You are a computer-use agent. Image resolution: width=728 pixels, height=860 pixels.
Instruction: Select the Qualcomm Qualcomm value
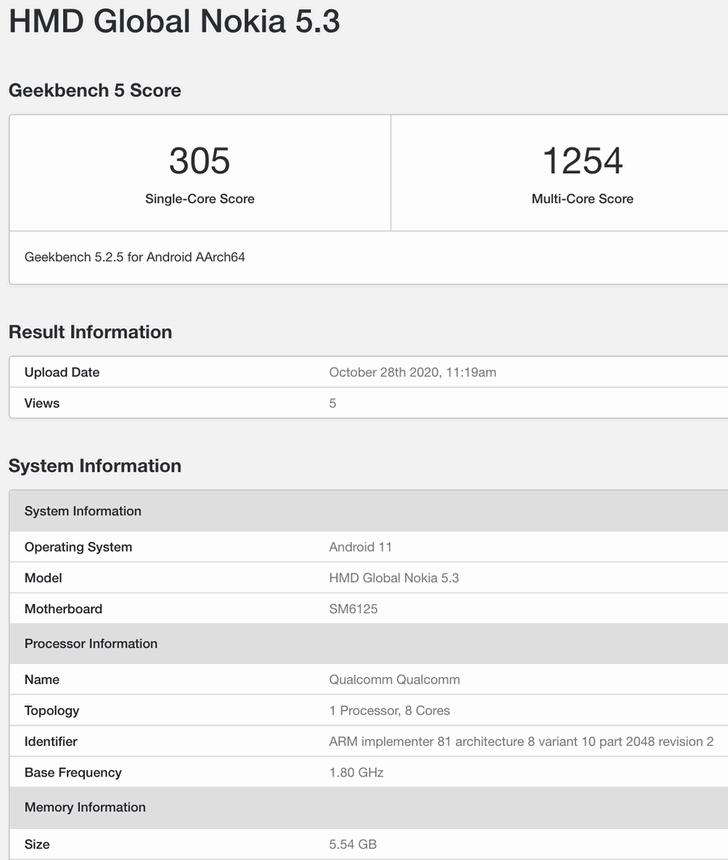coord(394,680)
